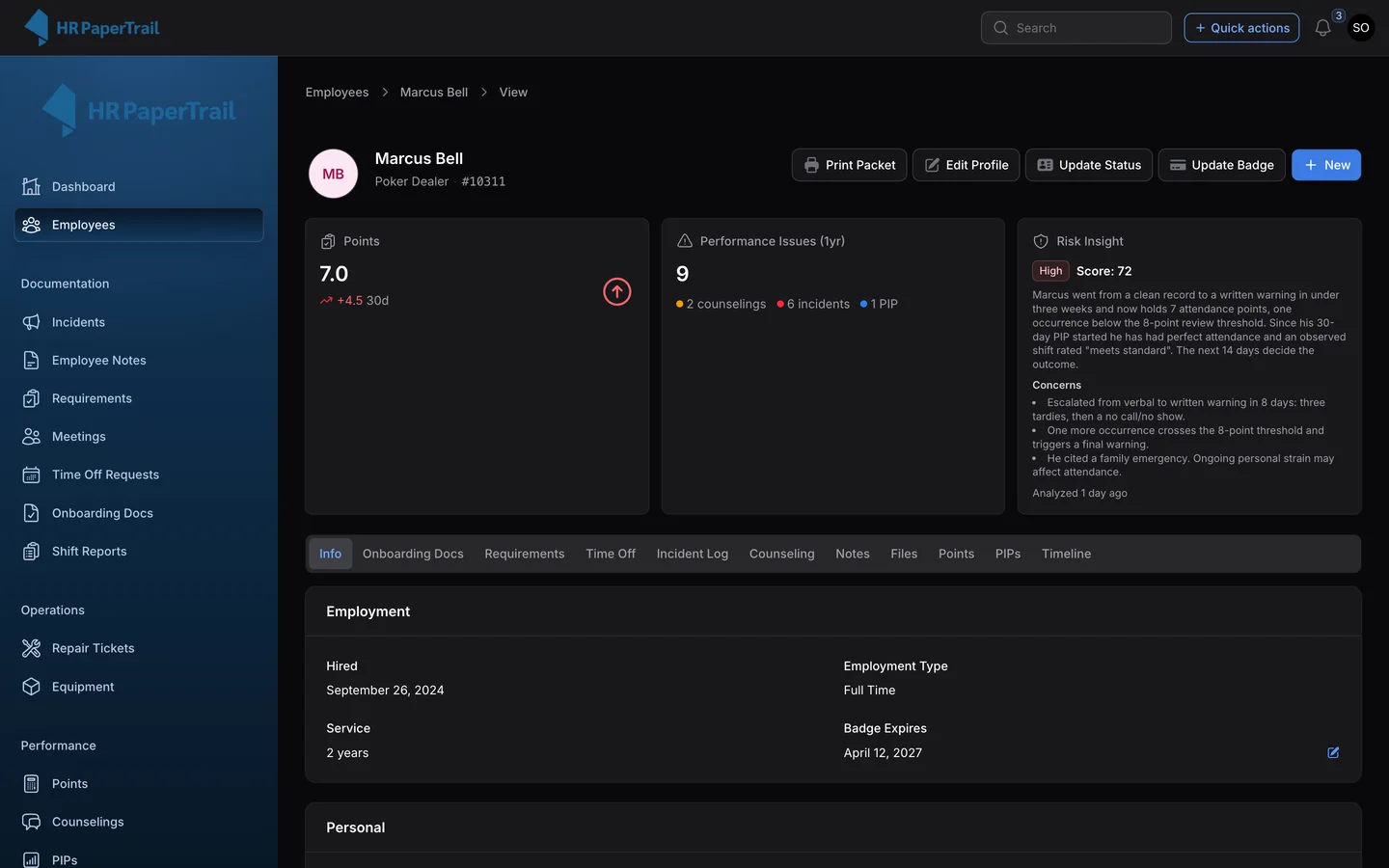The image size is (1389, 868).
Task: Click the MB profile avatar
Action: 334,174
